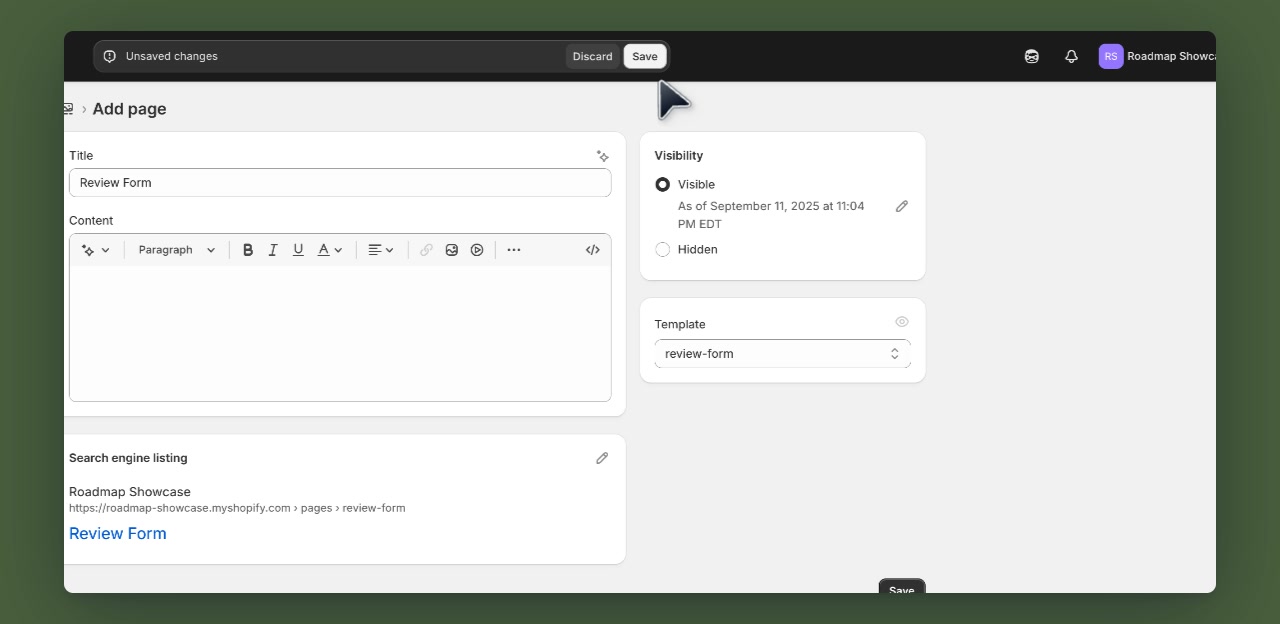Edit the search engine listing
This screenshot has width=1280, height=624.
[602, 458]
